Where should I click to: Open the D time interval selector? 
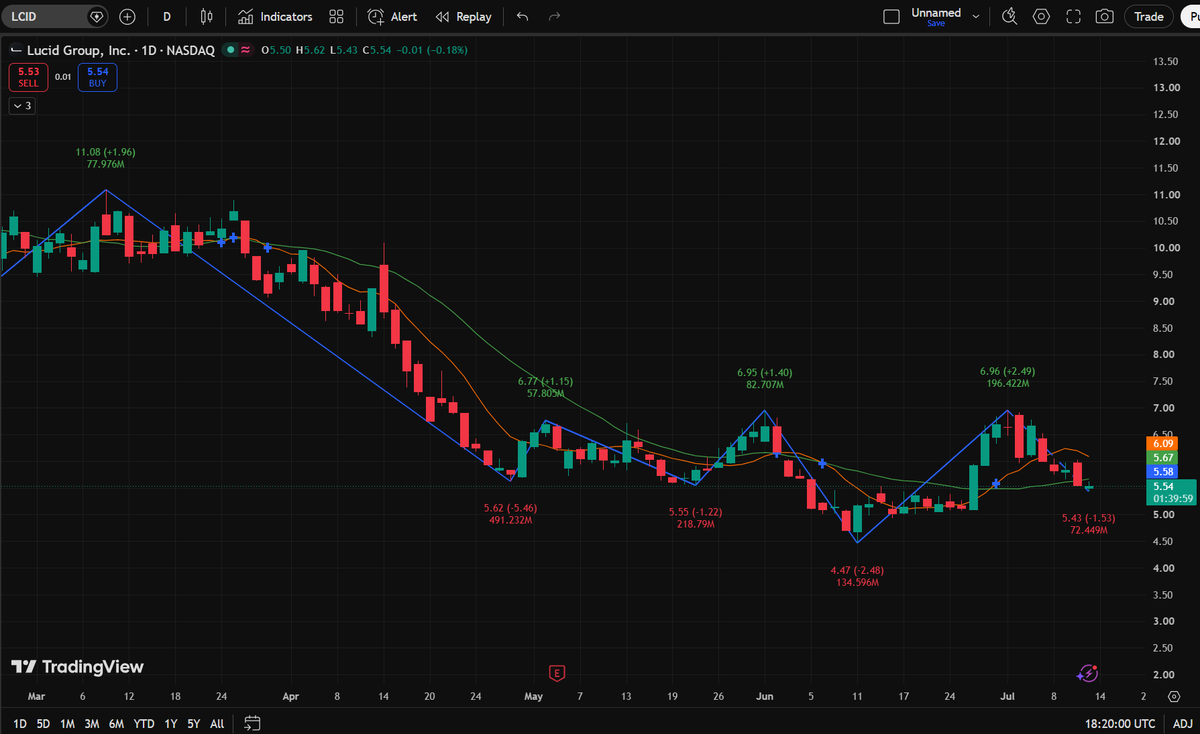point(166,16)
